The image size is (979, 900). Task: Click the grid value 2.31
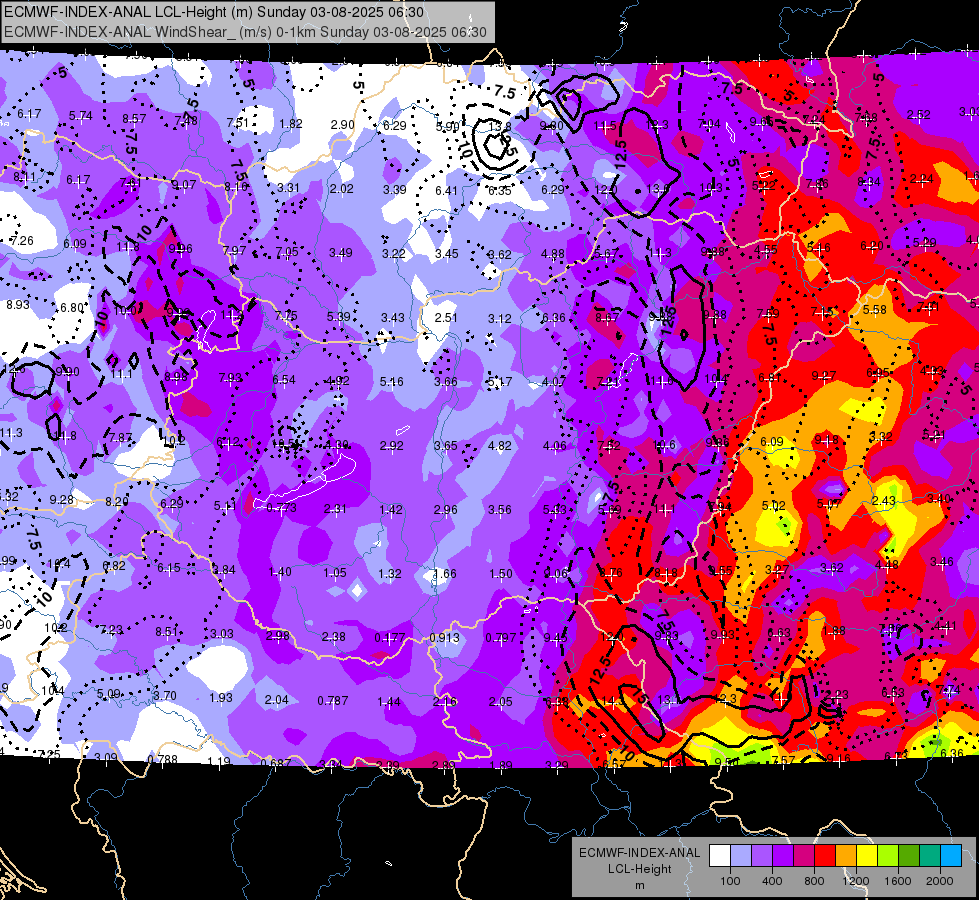coord(336,509)
